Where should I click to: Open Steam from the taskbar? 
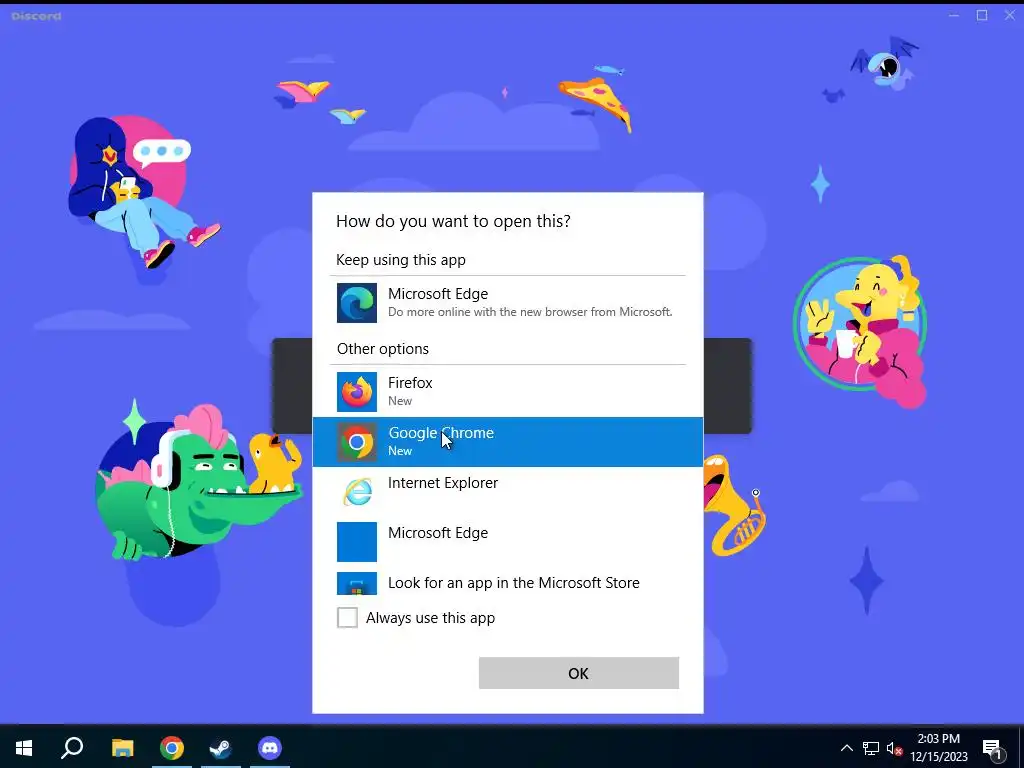pos(221,748)
